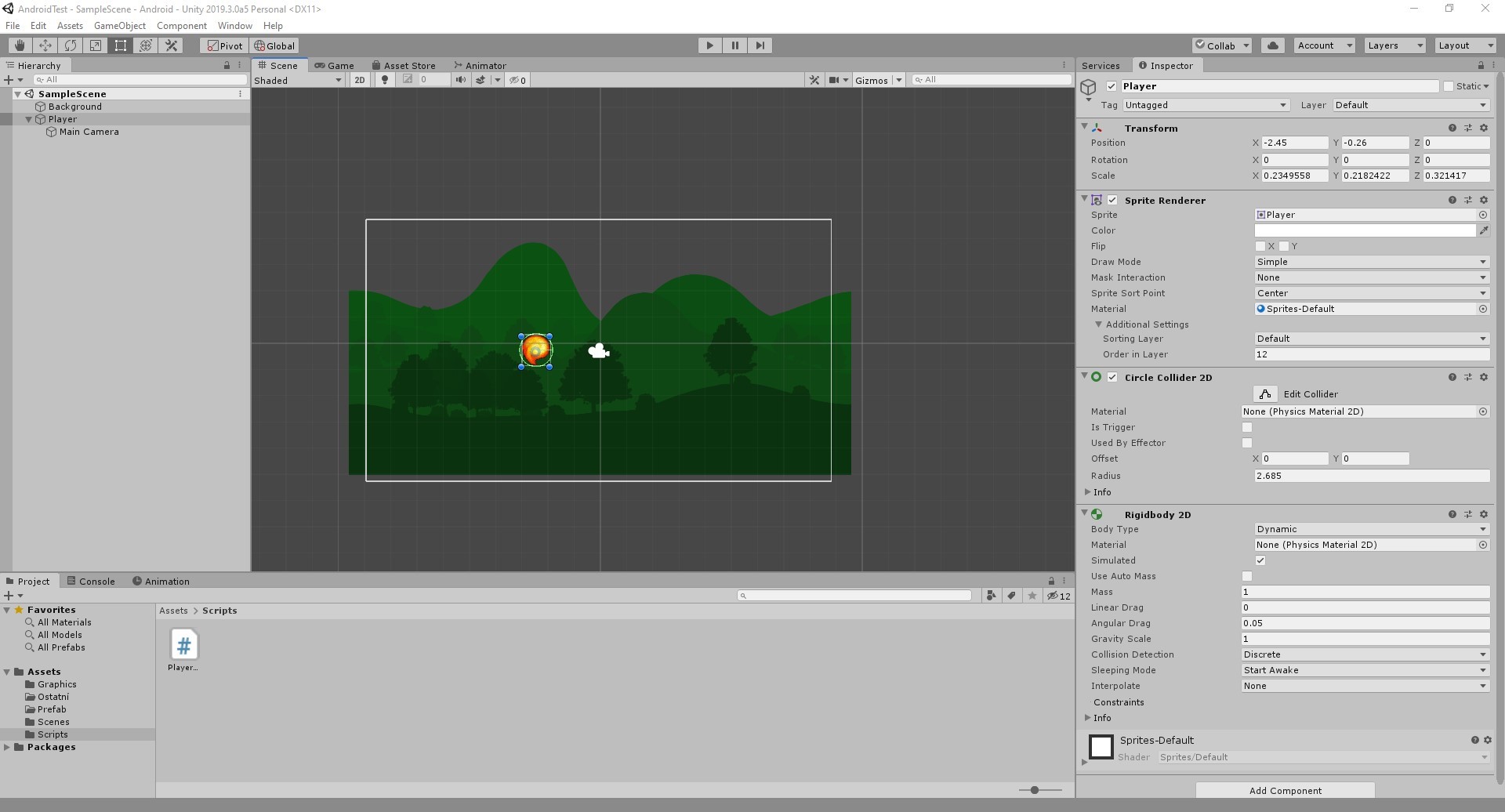Image resolution: width=1505 pixels, height=812 pixels.
Task: Open the Sleeping Mode dropdown
Action: coord(1364,670)
